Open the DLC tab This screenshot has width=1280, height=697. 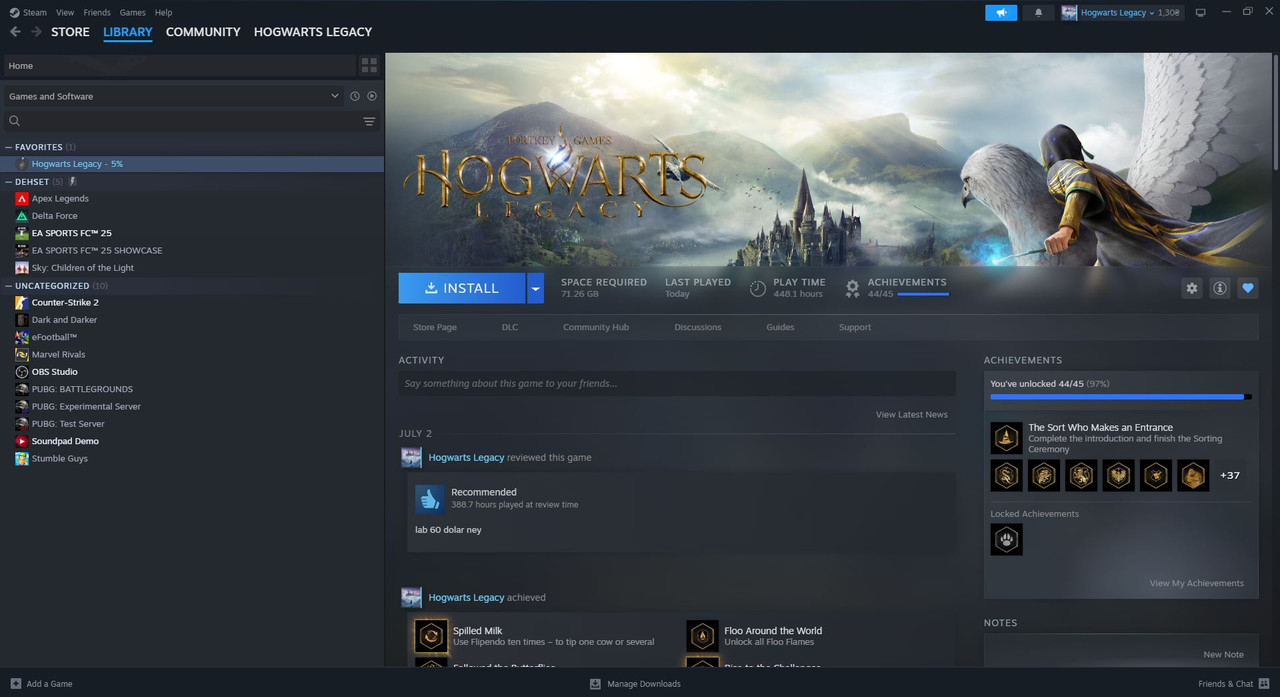pos(510,327)
